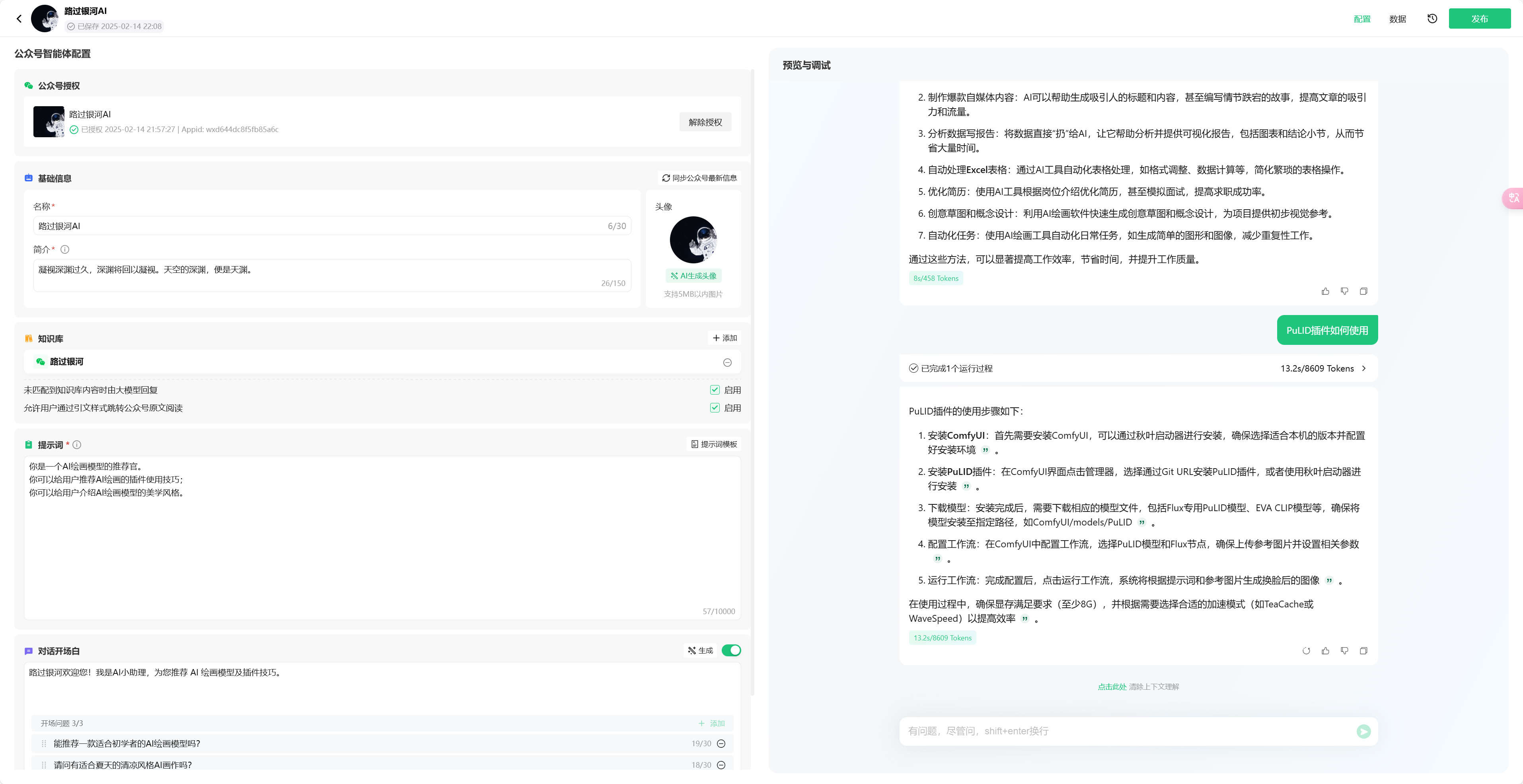Like the PuLID plugin answer

[1326, 651]
